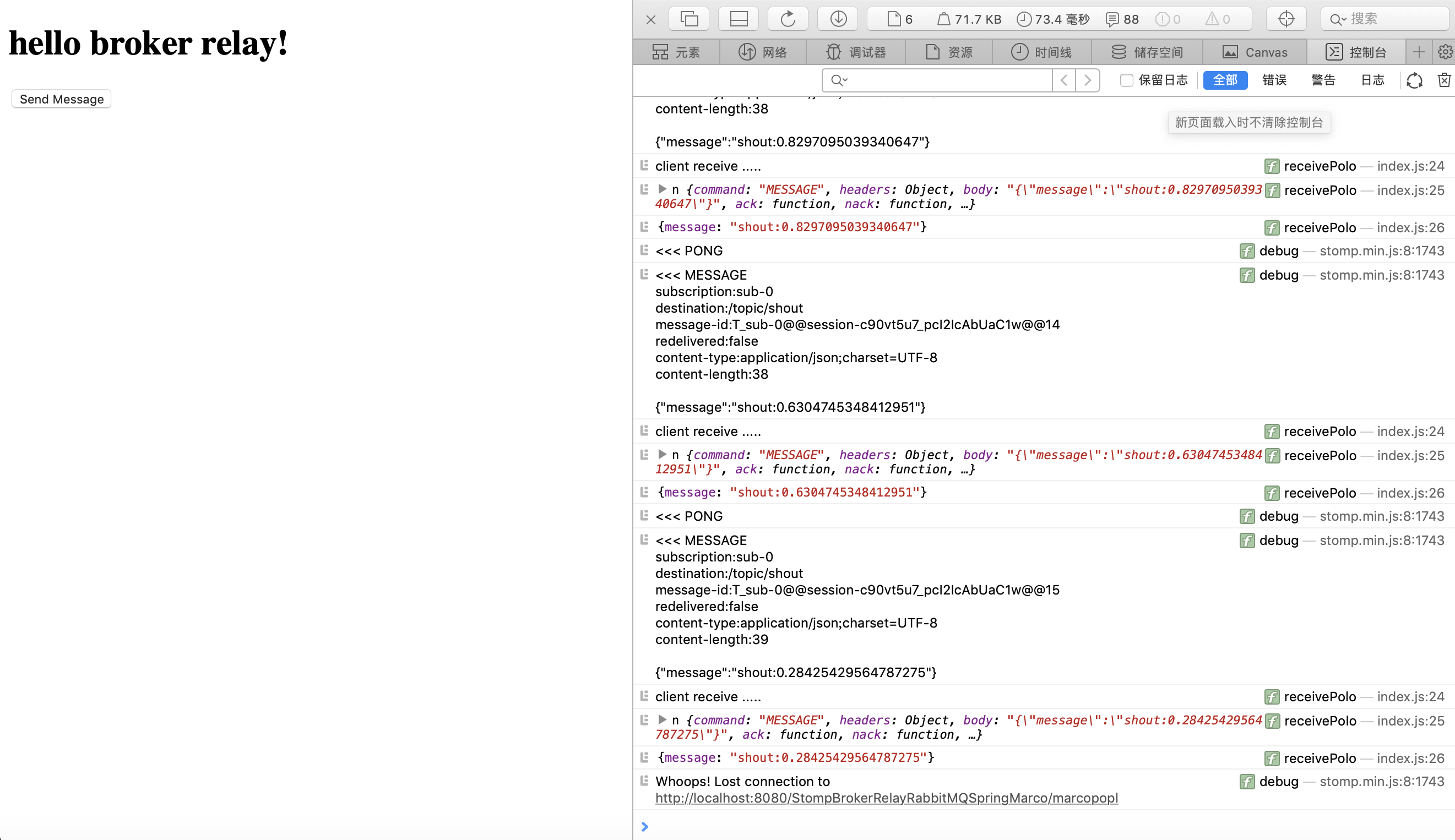
Task: Filter console by 警告 (Warnings)
Action: pyautogui.click(x=1323, y=80)
